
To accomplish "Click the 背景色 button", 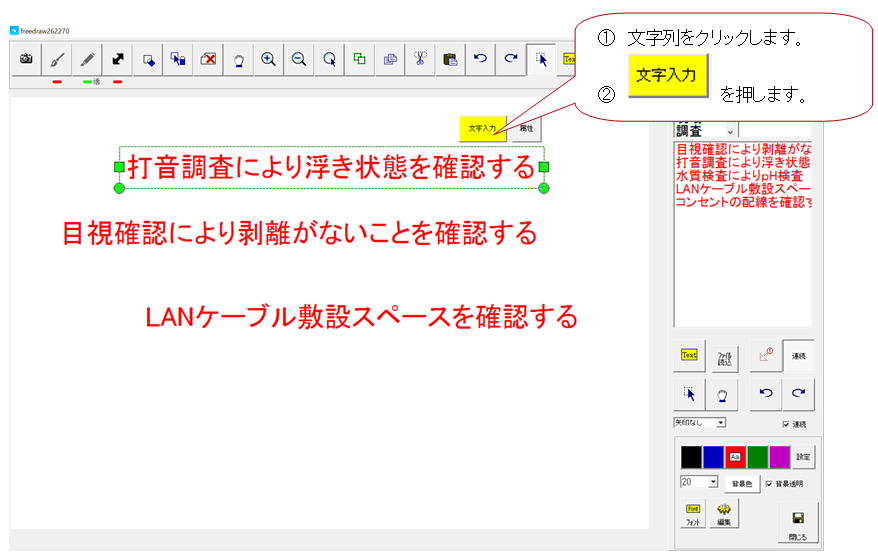I will point(741,484).
